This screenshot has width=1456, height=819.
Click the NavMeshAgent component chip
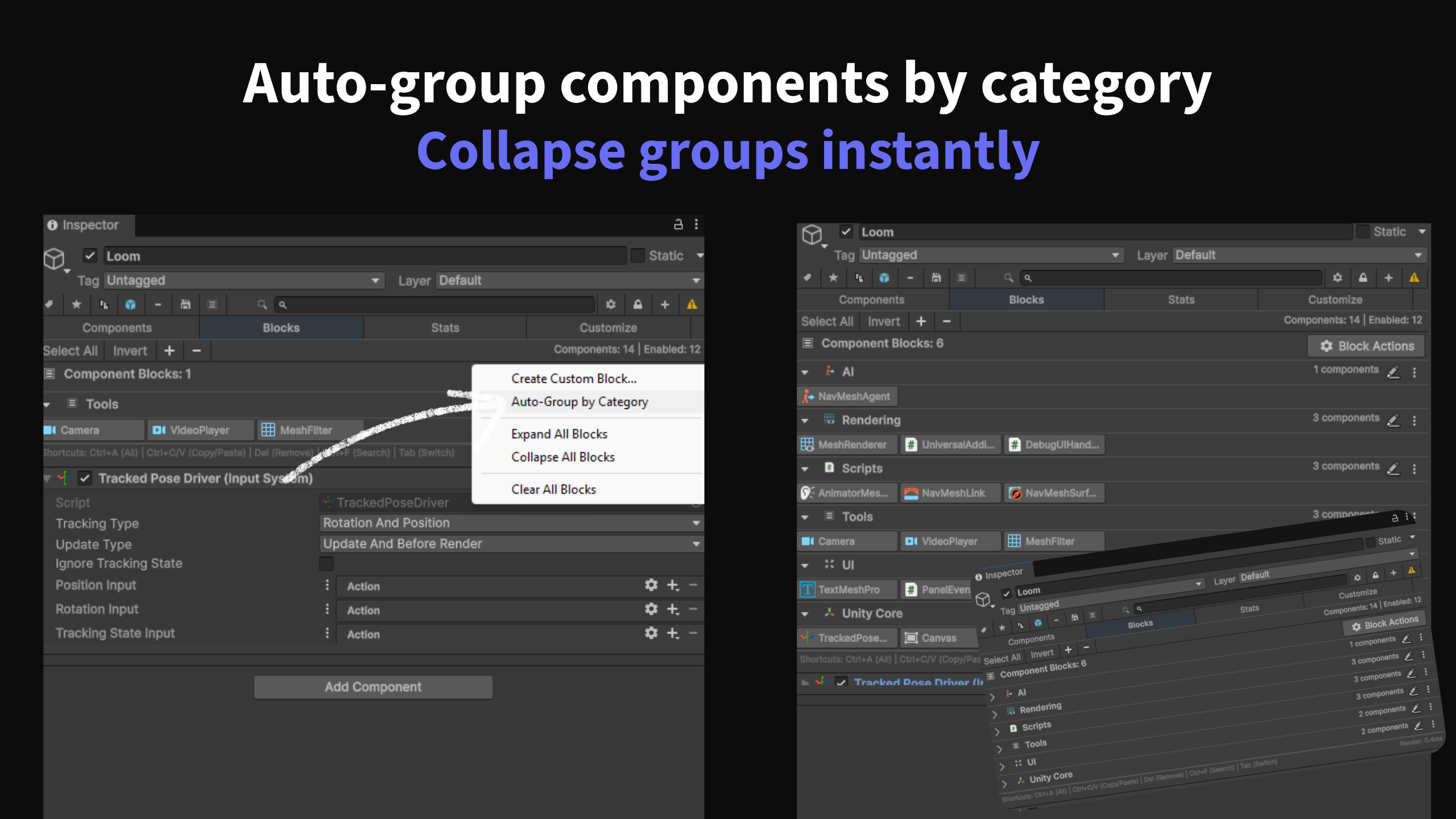847,396
